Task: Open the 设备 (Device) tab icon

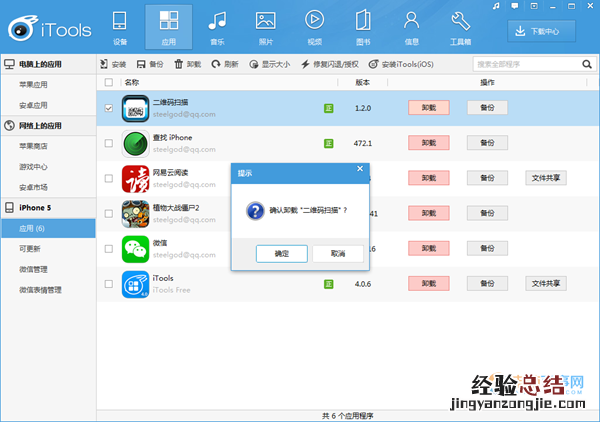Action: click(x=120, y=27)
